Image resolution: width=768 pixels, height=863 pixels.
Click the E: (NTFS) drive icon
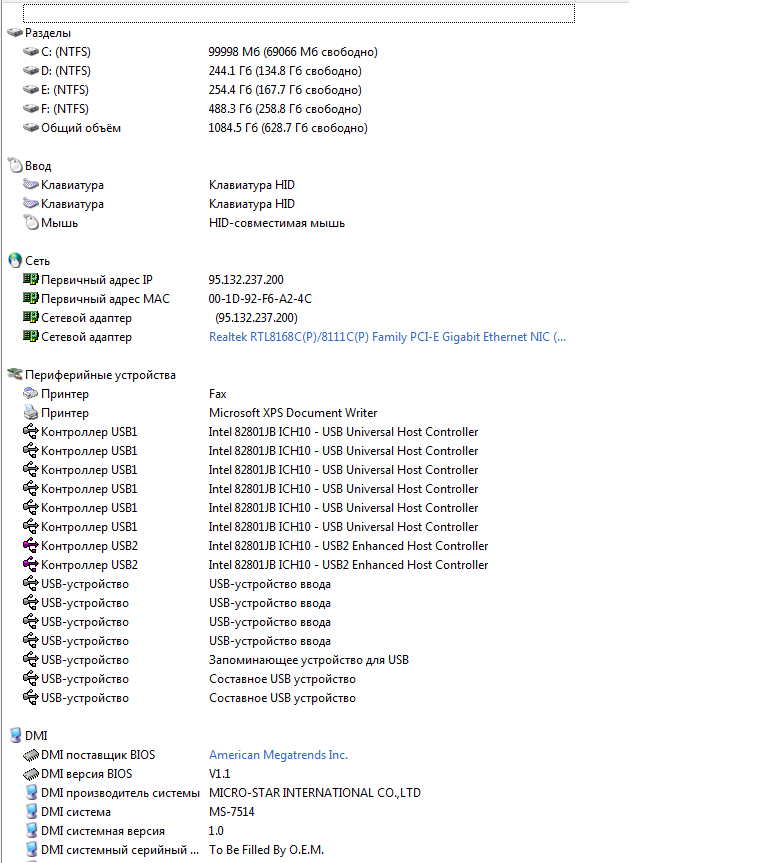pyautogui.click(x=31, y=90)
